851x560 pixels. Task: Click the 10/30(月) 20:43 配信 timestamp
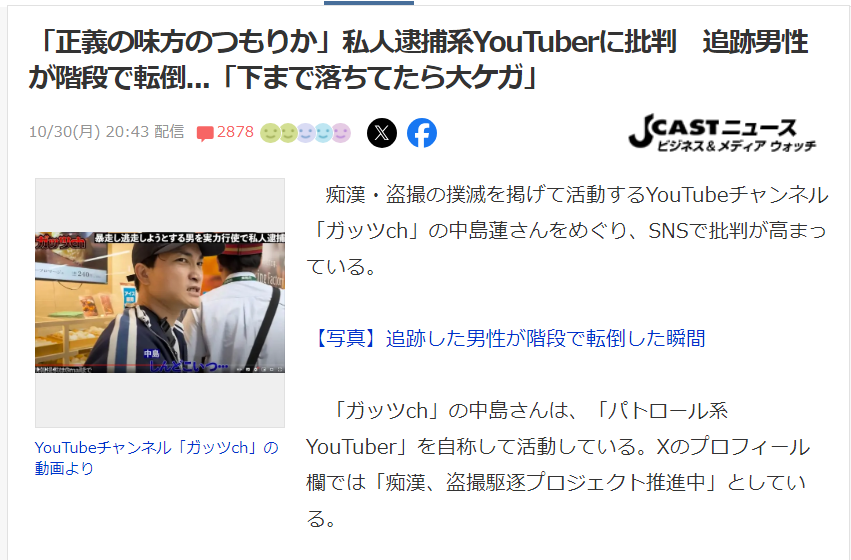tap(106, 132)
